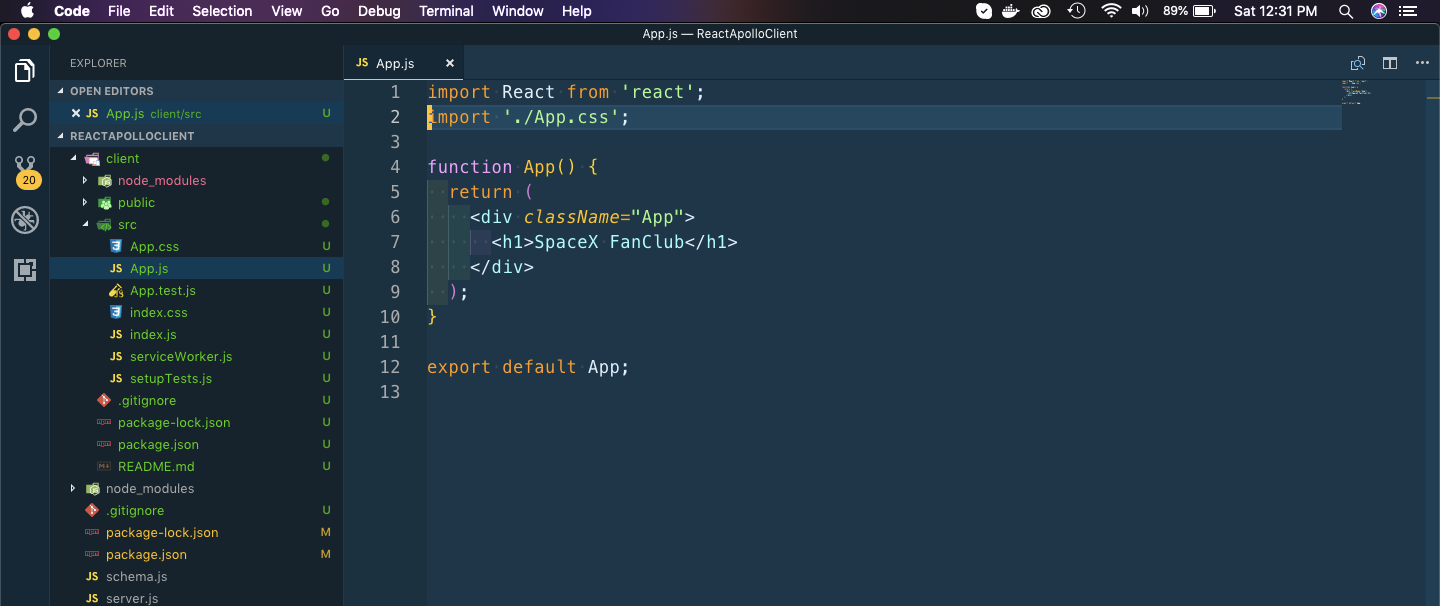Collapse the Open Editors section
1440x606 pixels.
[x=61, y=91]
